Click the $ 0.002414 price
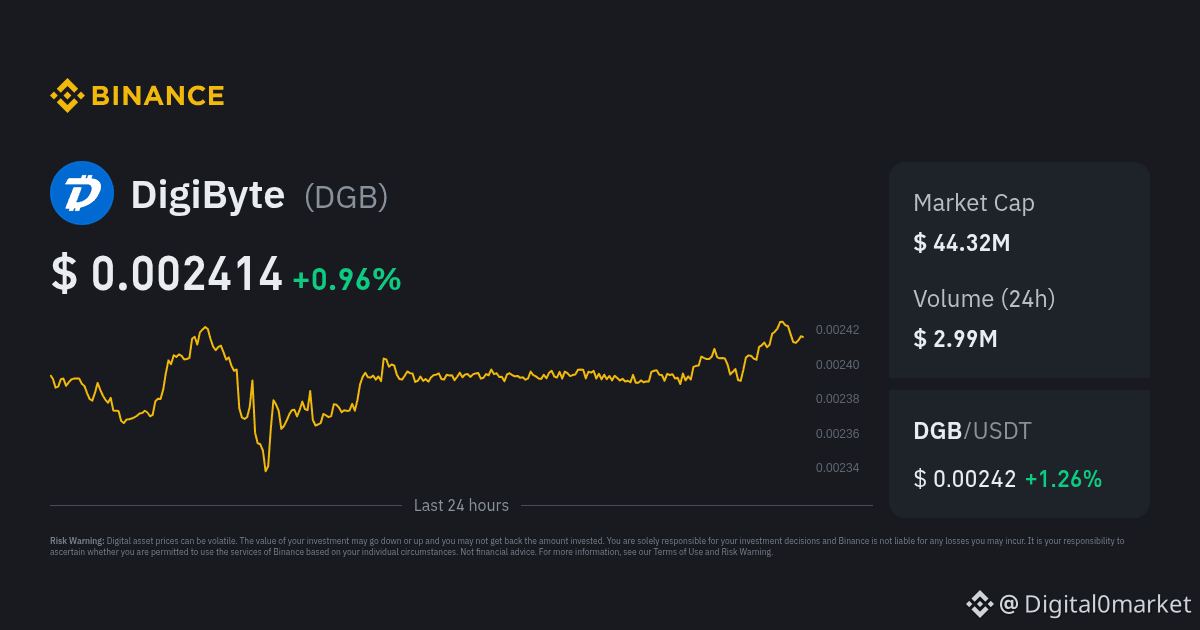The width and height of the screenshot is (1200, 630). click(x=167, y=274)
